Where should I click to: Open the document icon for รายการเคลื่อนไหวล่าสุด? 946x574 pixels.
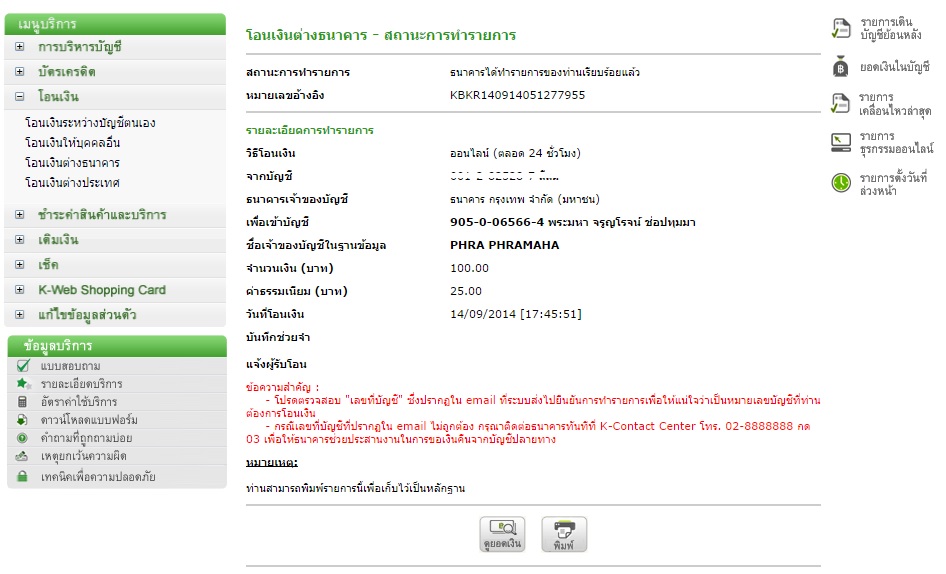[841, 104]
